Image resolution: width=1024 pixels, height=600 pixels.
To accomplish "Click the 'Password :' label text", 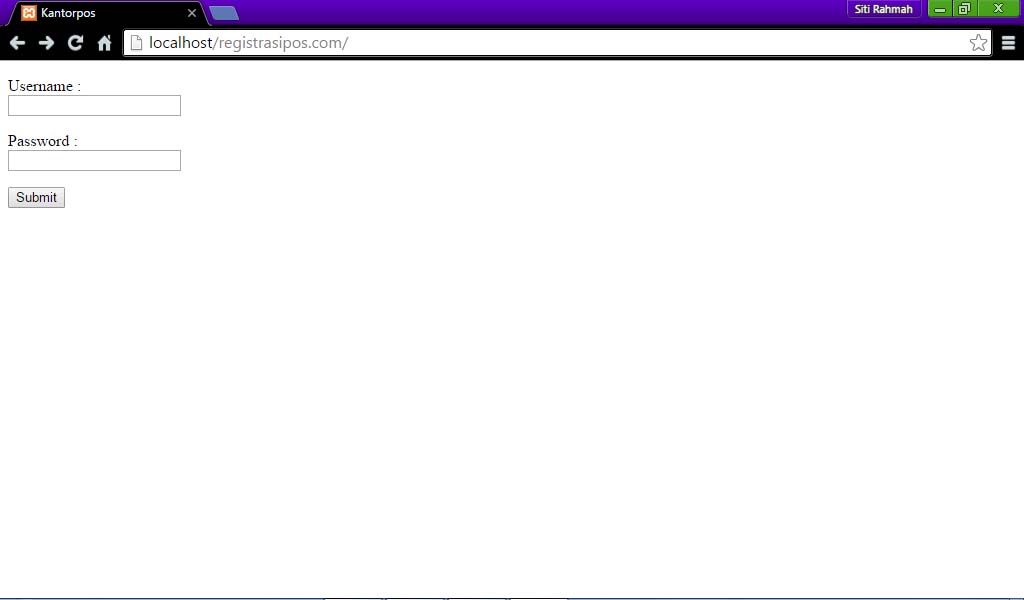I will click(42, 141).
